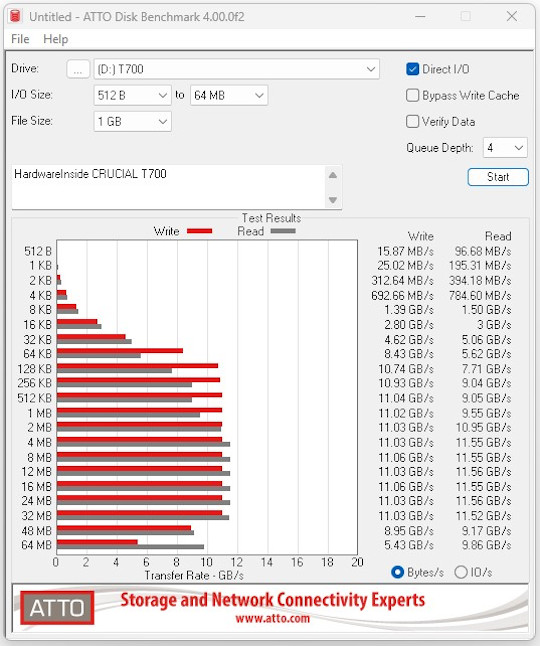Click the 9.17 GB/s read result
The image size is (540, 646).
pyautogui.click(x=486, y=531)
